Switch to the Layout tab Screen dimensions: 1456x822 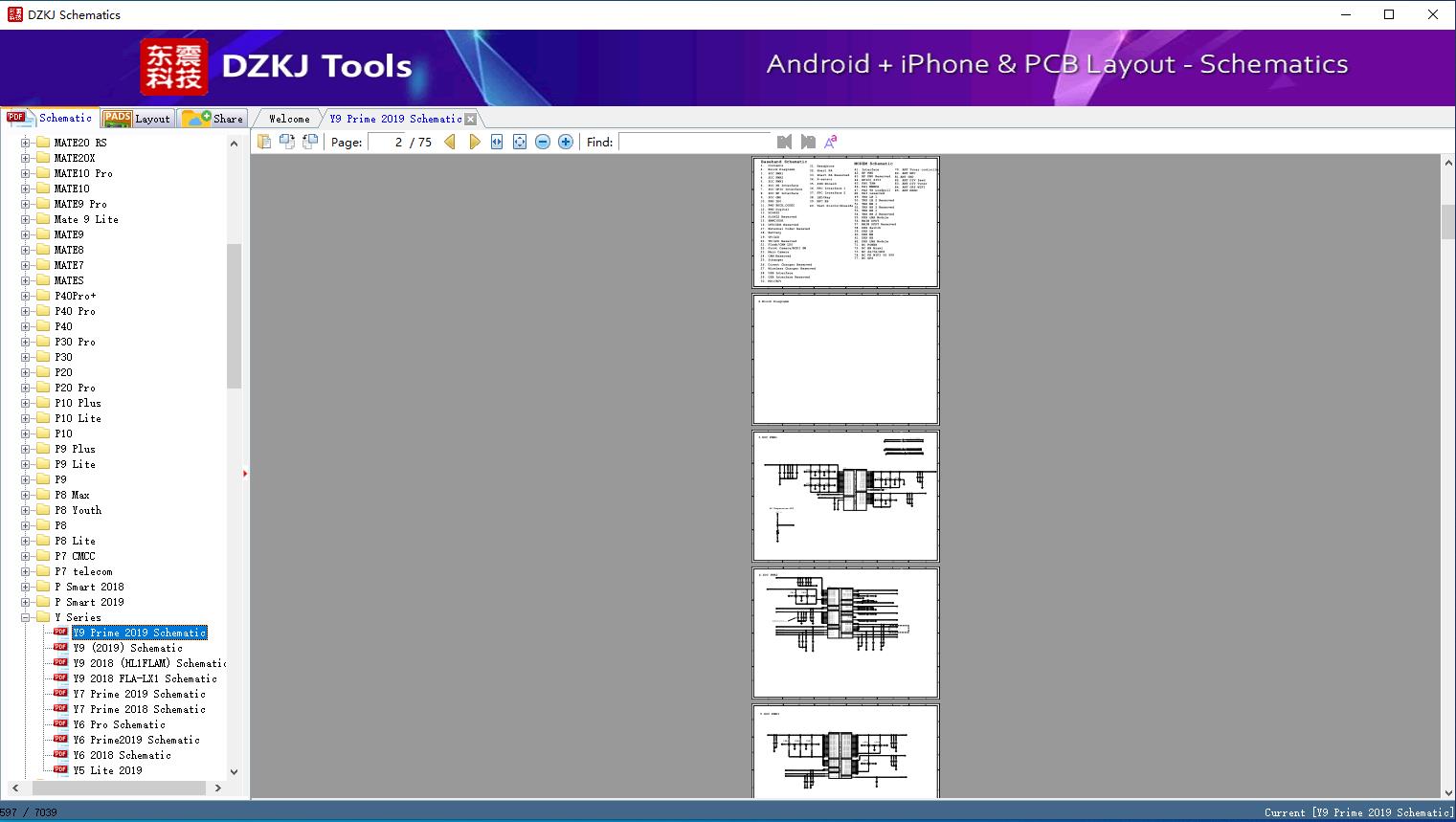tap(137, 119)
